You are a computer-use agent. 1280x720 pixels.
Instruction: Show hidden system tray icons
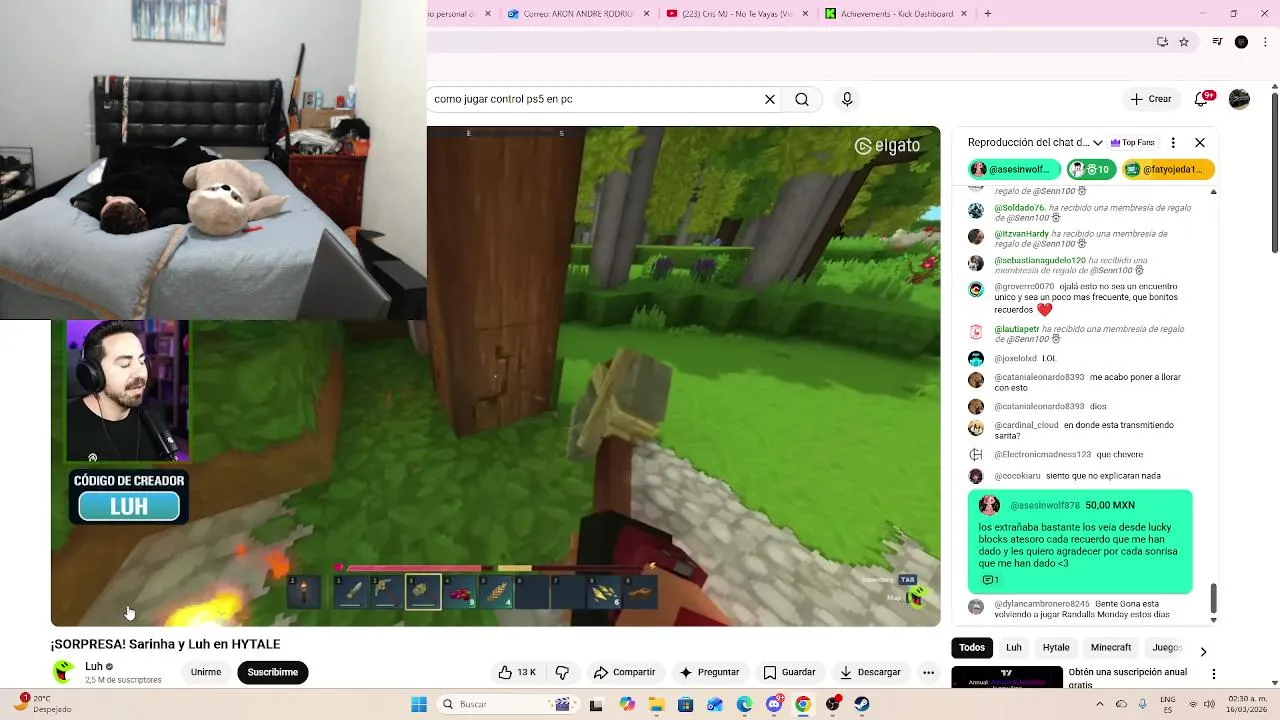tap(1099, 704)
